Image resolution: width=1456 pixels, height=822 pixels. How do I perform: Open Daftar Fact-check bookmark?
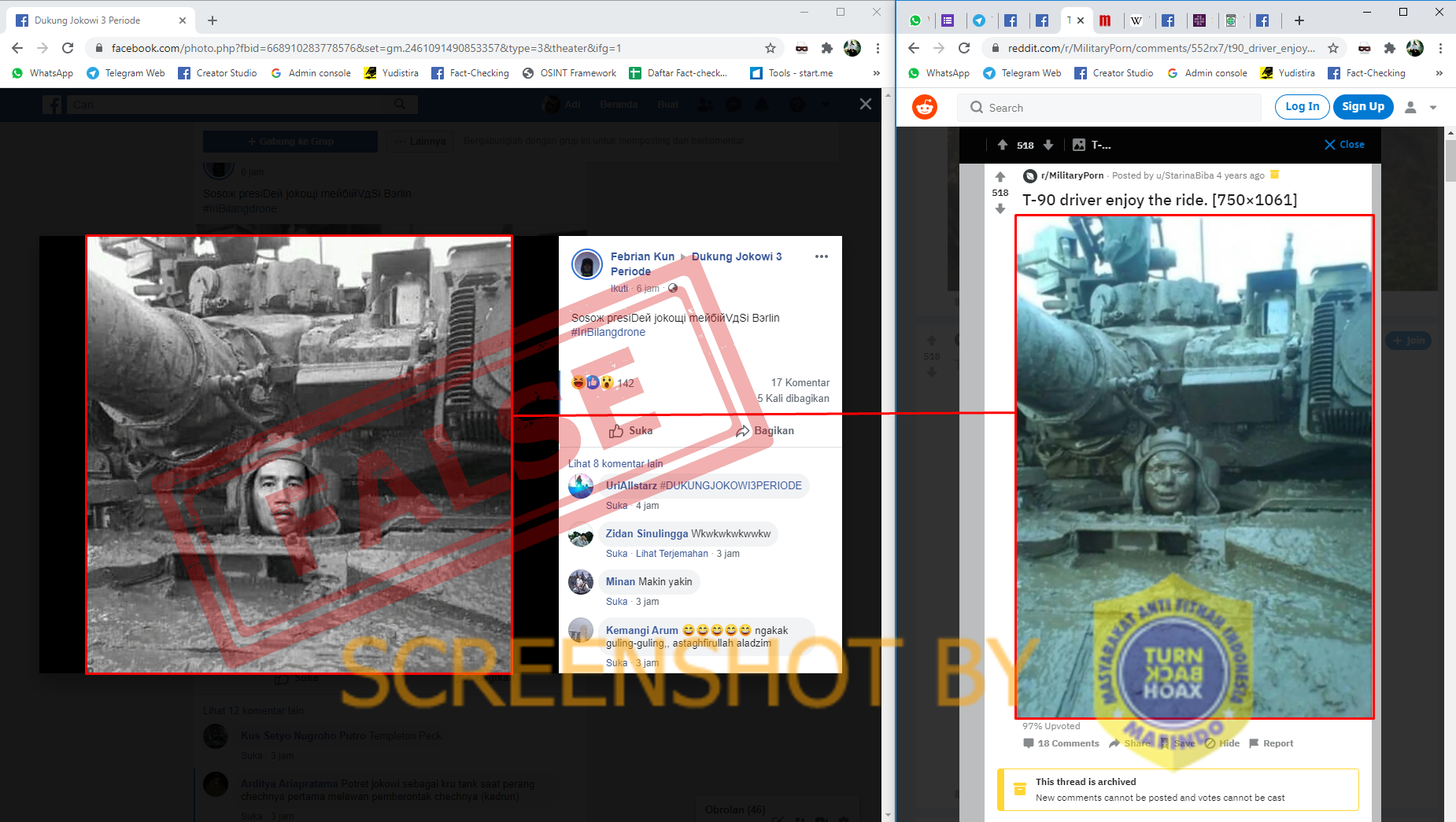point(678,73)
